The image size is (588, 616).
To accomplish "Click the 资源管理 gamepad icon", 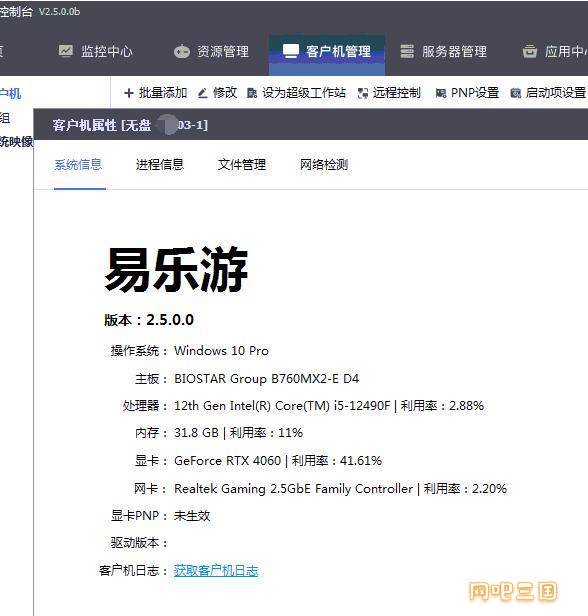I will point(181,52).
